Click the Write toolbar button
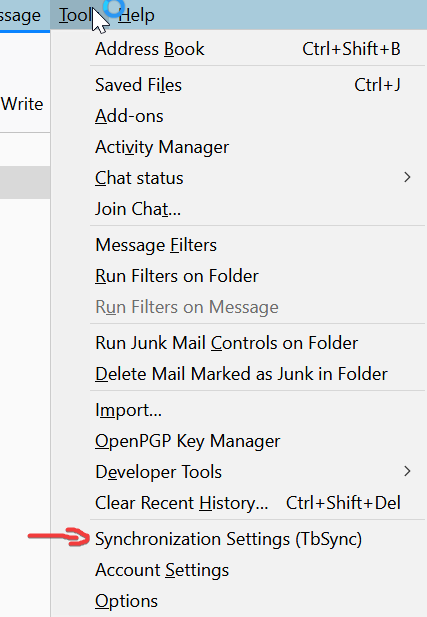This screenshot has width=427, height=617. click(22, 104)
